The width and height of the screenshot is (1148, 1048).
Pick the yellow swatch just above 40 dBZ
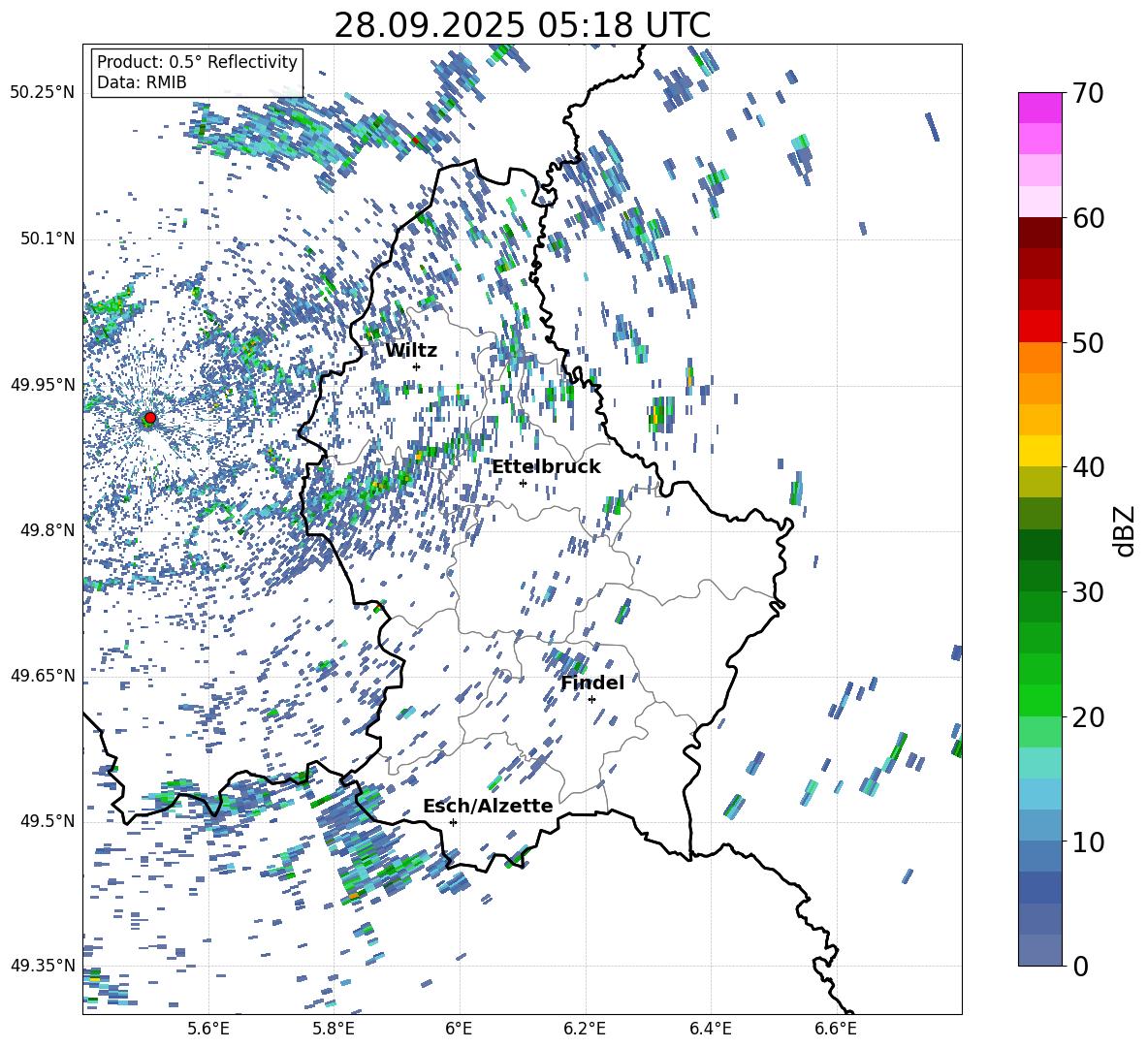pyautogui.click(x=1039, y=450)
